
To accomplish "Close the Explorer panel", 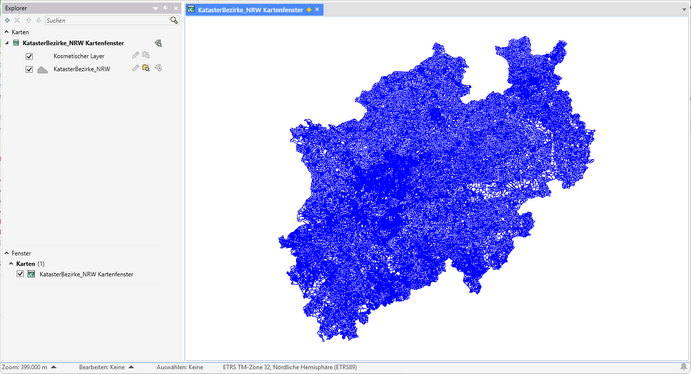I will point(176,8).
